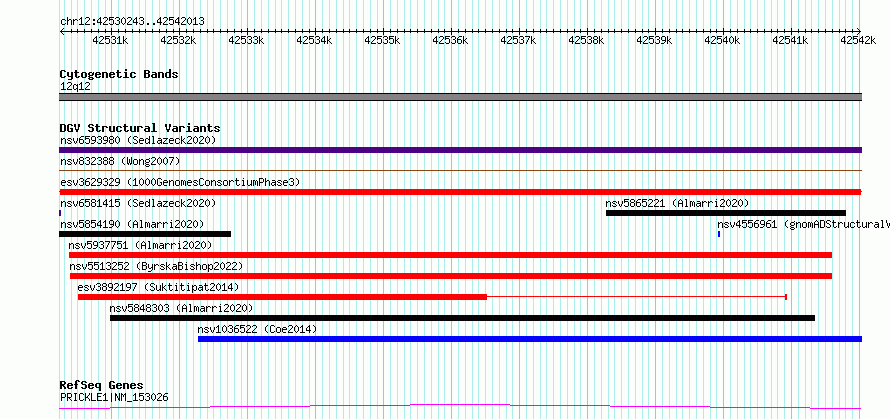This screenshot has height=419, width=890.
Task: Open variant label nsv5854190 (Almarri2020)
Action: coord(132,224)
